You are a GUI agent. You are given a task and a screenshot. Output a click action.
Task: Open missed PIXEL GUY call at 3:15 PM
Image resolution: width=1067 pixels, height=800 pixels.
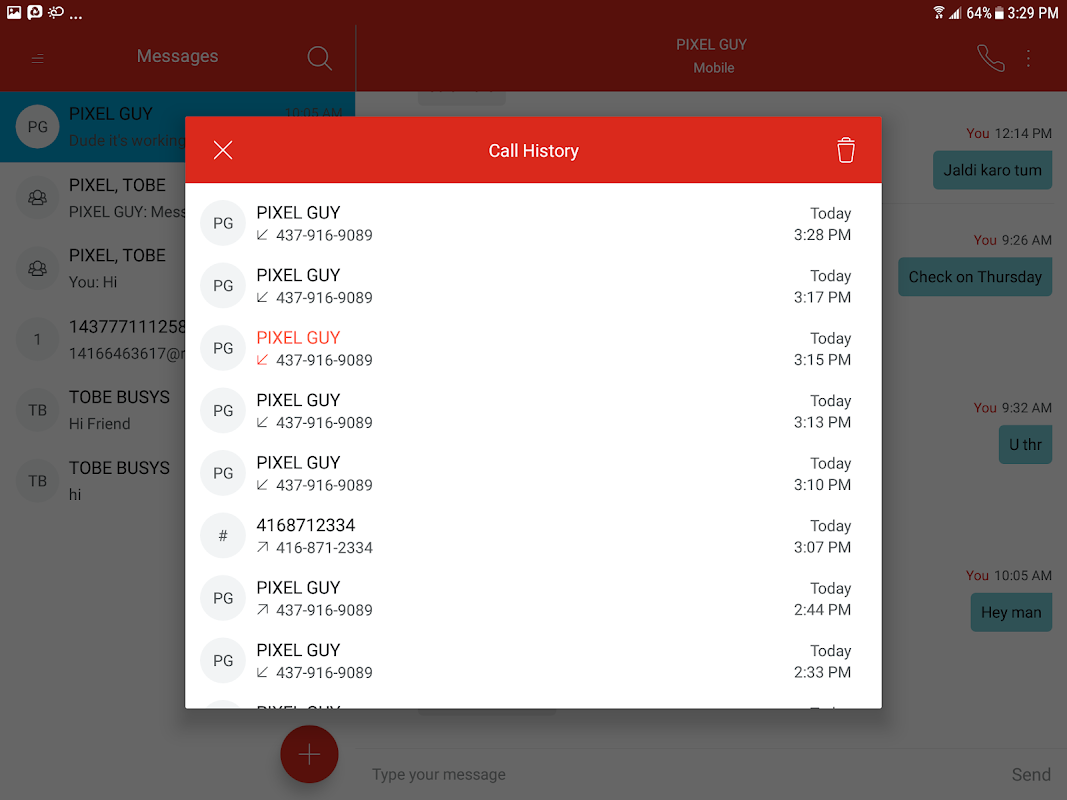click(534, 348)
